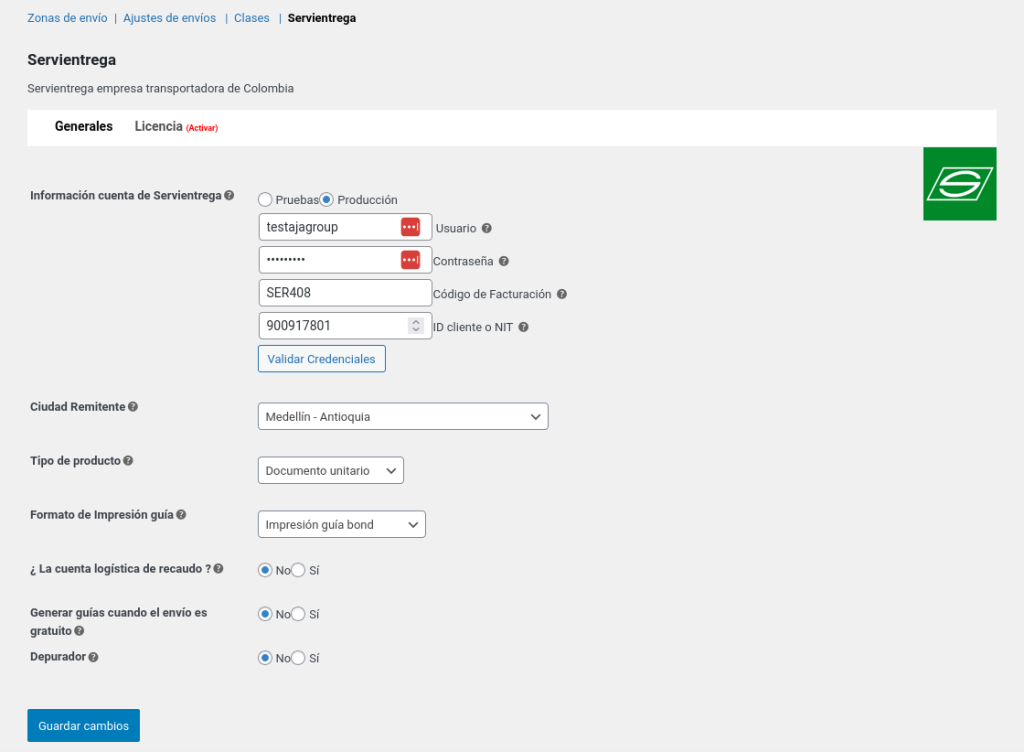Click the Código de Facturación field SER408
The image size is (1024, 752).
click(x=345, y=293)
